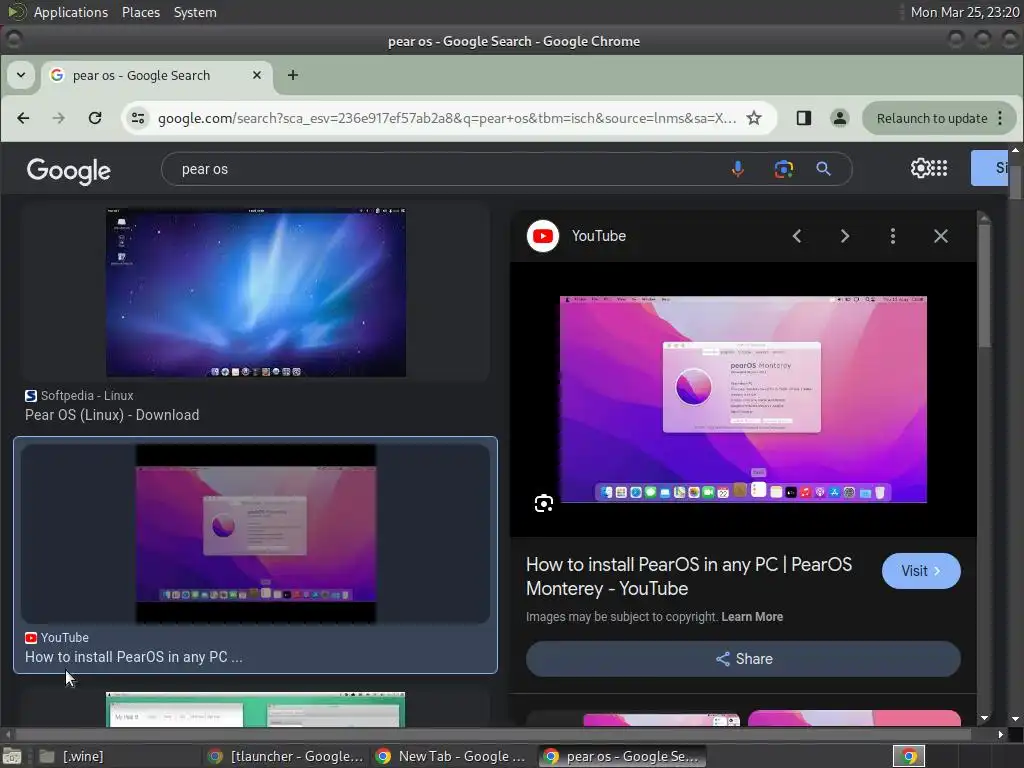Focus the Chrome address bar URL
1024x768 pixels.
click(447, 118)
